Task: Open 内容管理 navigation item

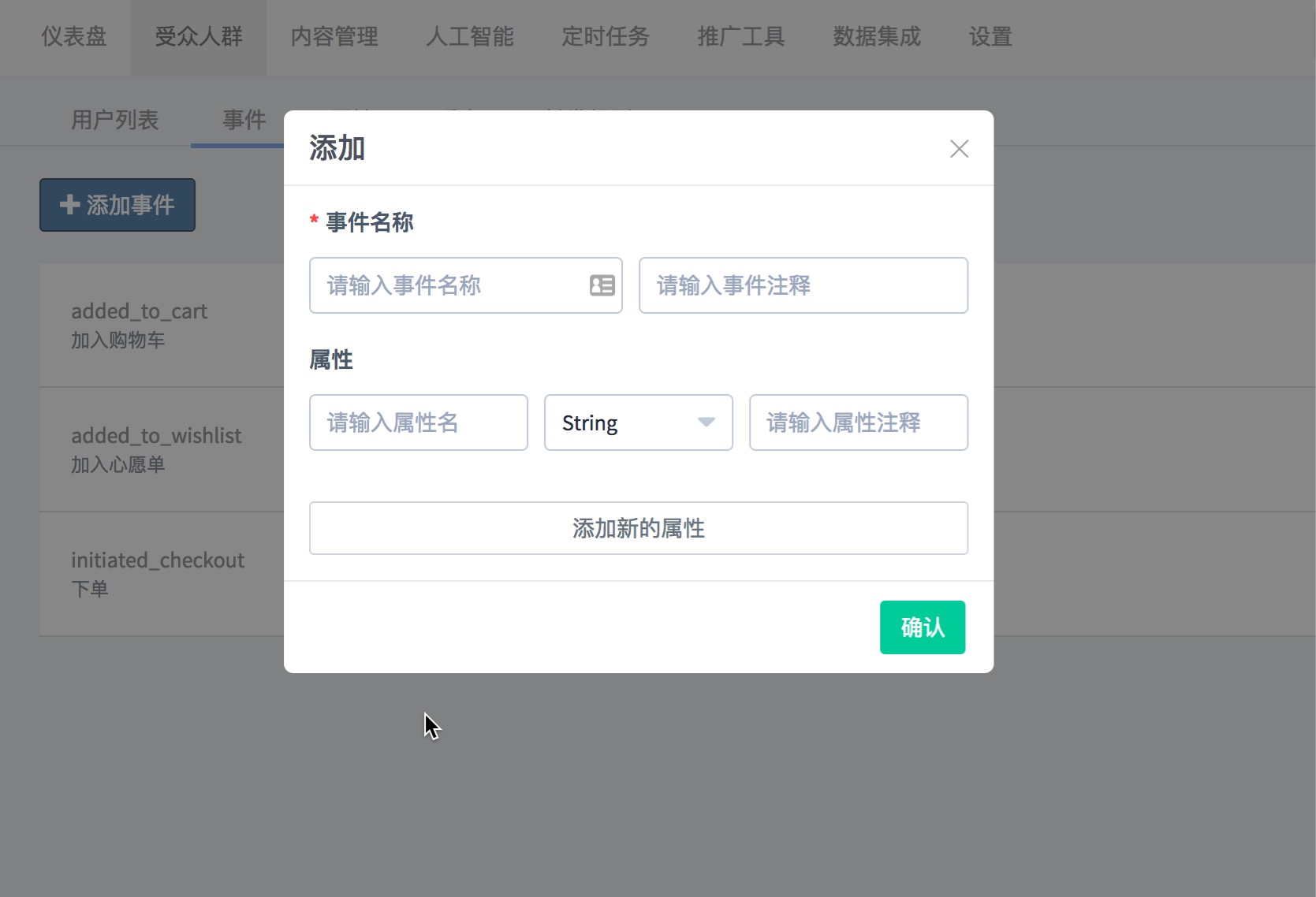Action: [x=334, y=37]
